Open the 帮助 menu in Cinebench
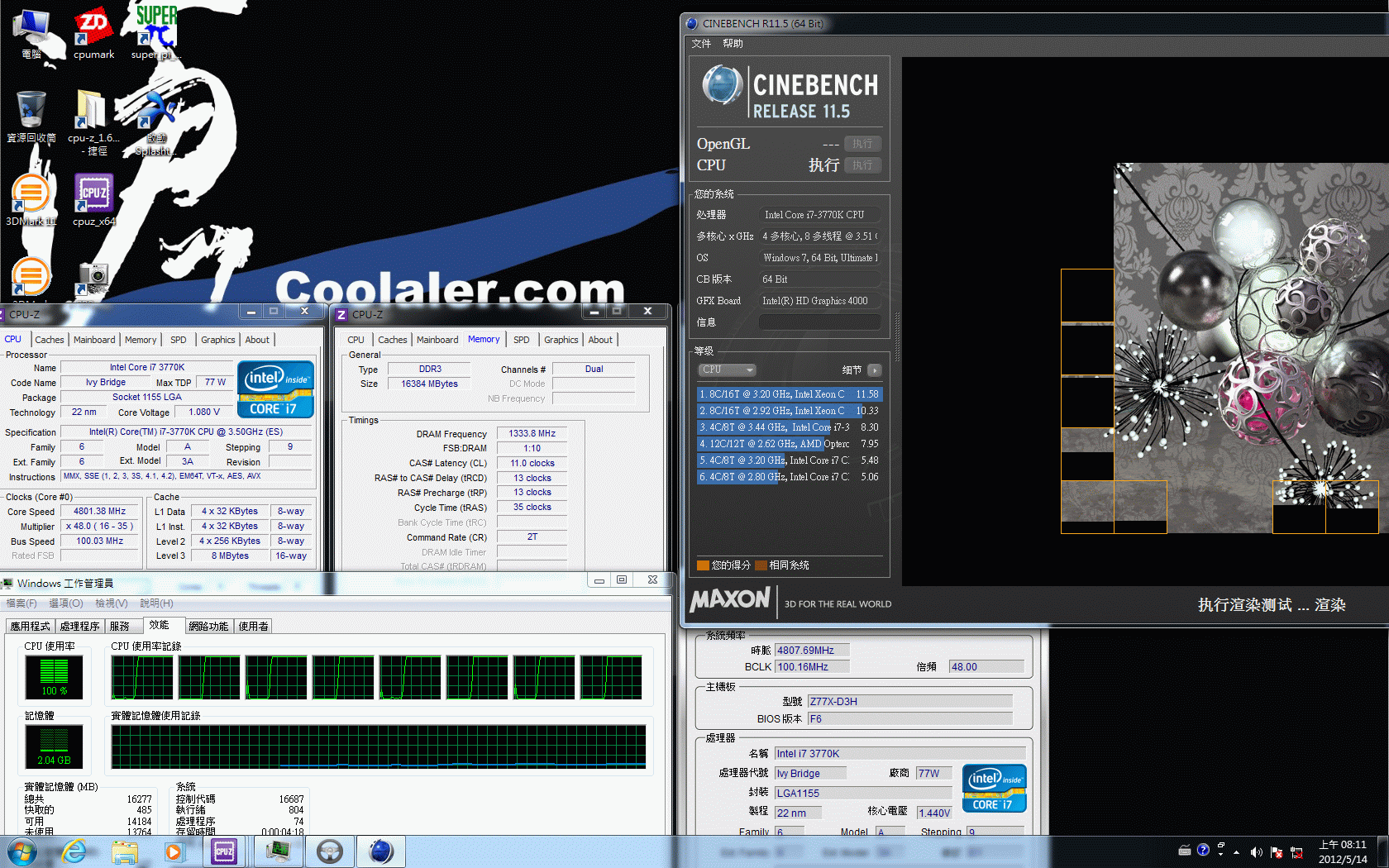The width and height of the screenshot is (1389, 868). tap(733, 44)
